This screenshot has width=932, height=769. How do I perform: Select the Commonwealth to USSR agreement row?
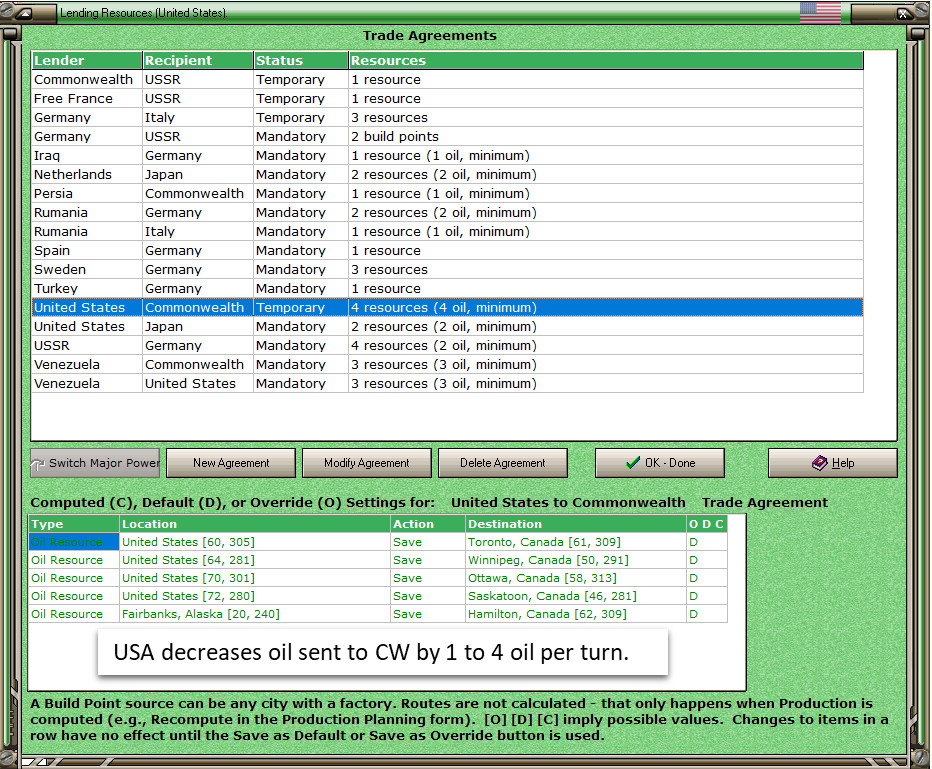[x=447, y=80]
